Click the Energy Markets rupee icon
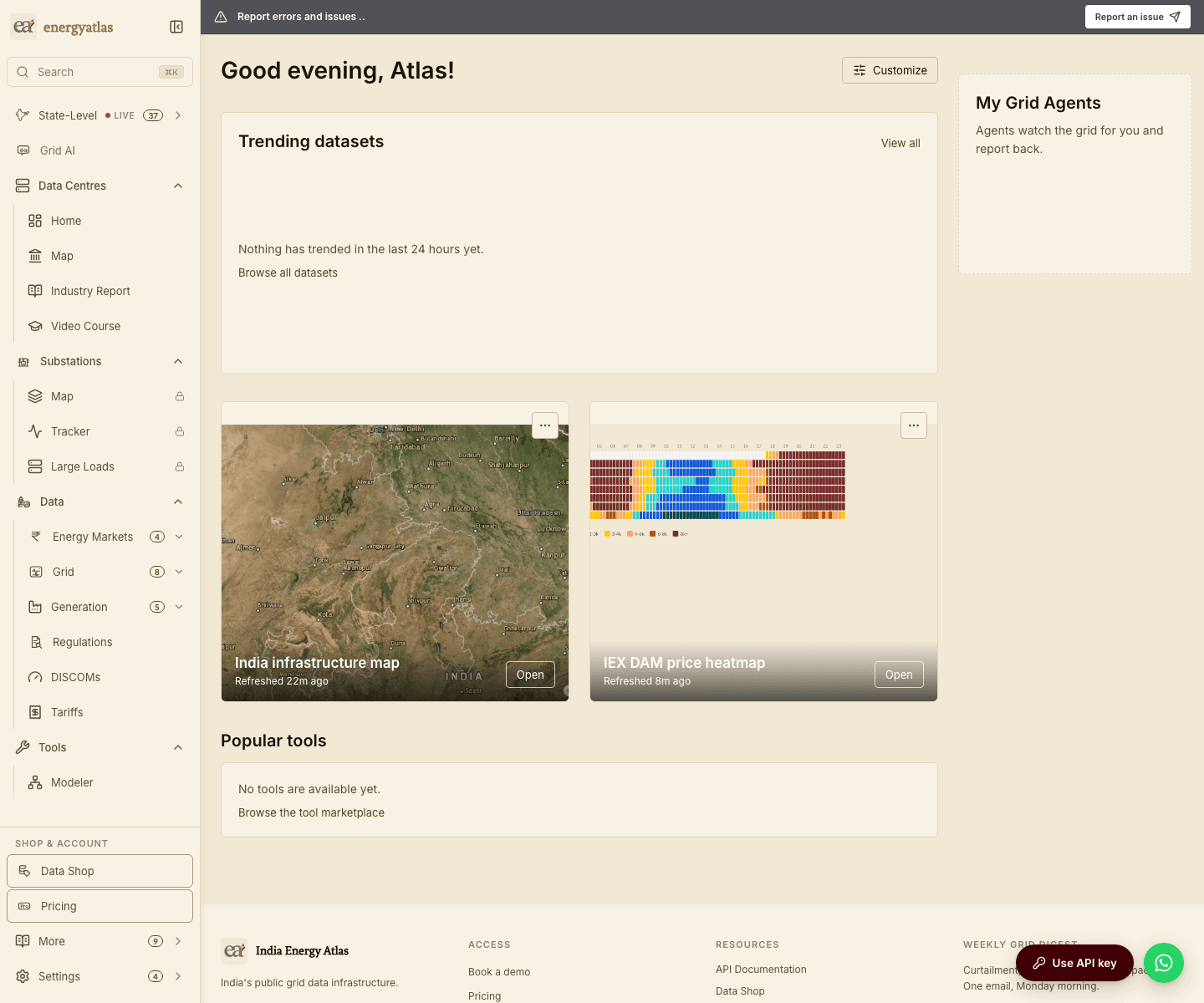This screenshot has width=1204, height=1003. coord(36,537)
